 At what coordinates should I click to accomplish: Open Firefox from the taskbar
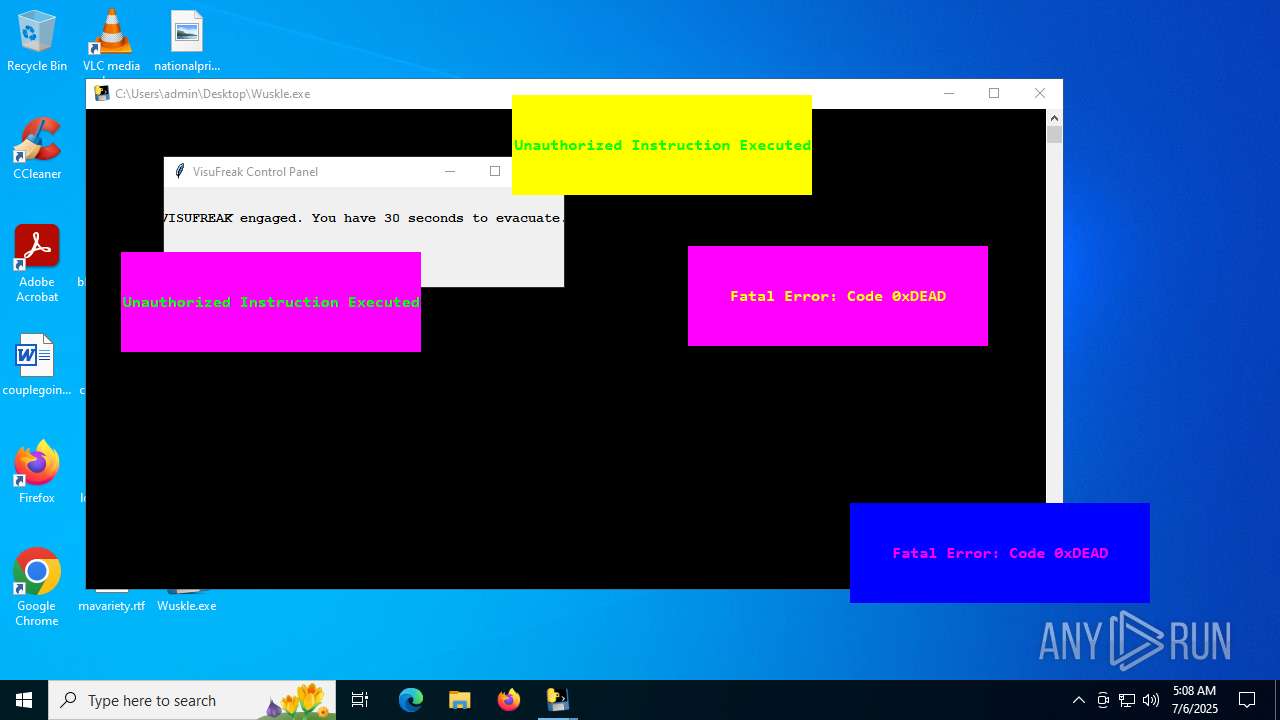click(508, 700)
